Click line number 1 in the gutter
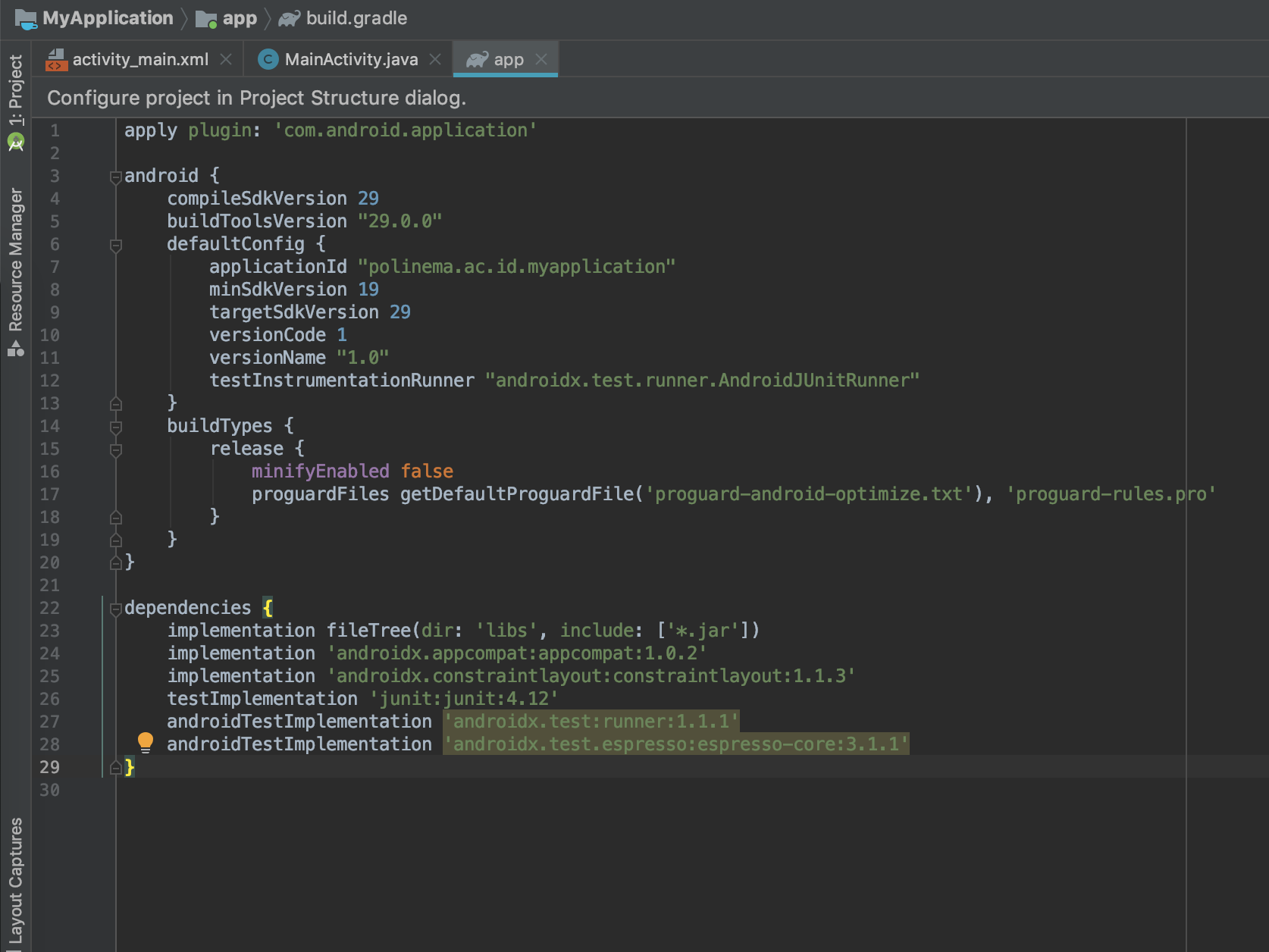1269x952 pixels. pyautogui.click(x=55, y=130)
